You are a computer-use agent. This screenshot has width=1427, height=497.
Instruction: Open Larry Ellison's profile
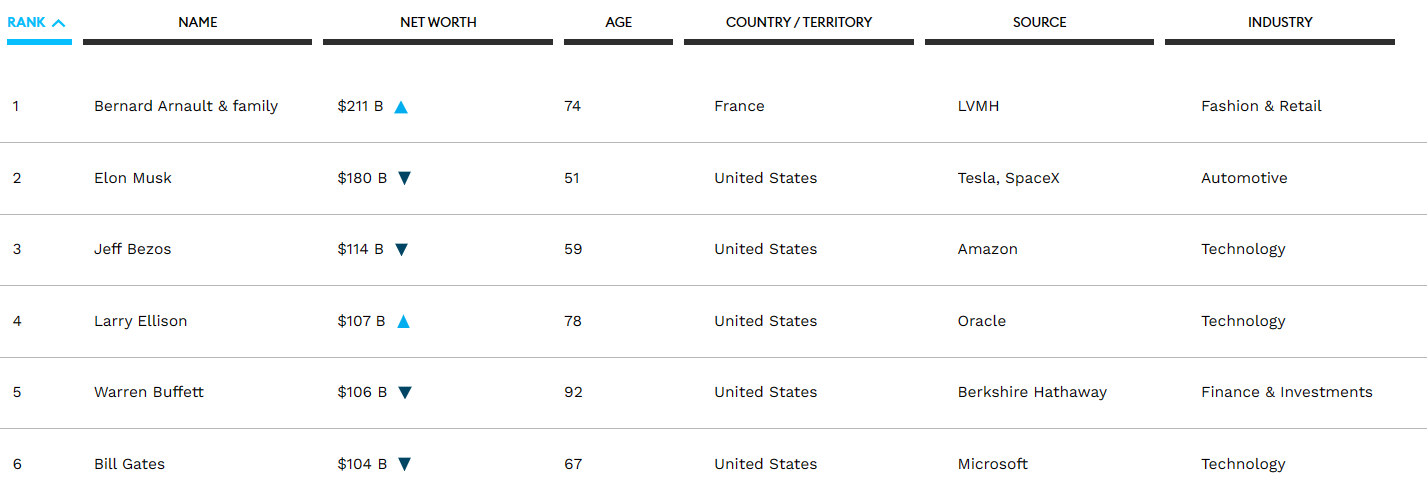pos(141,321)
